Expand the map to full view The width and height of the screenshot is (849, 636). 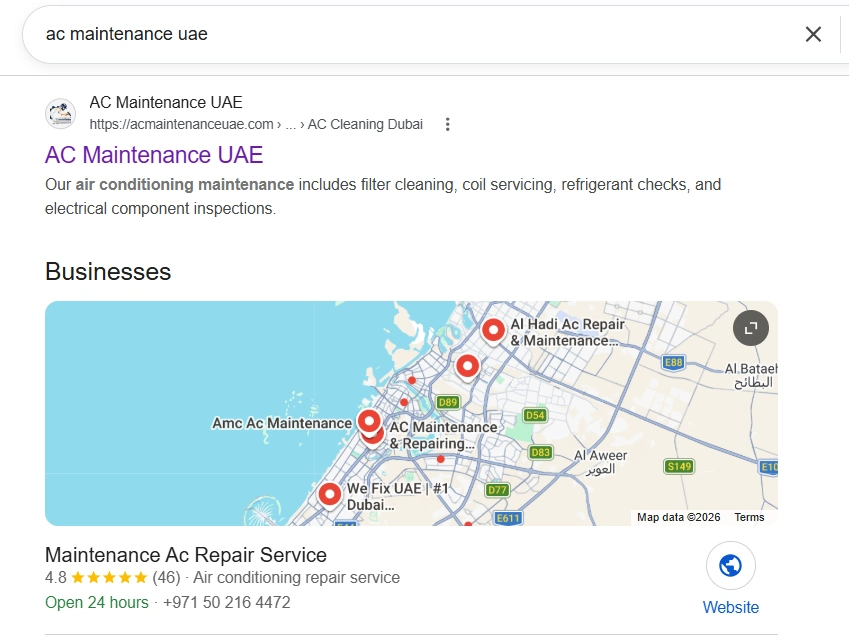click(x=750, y=328)
